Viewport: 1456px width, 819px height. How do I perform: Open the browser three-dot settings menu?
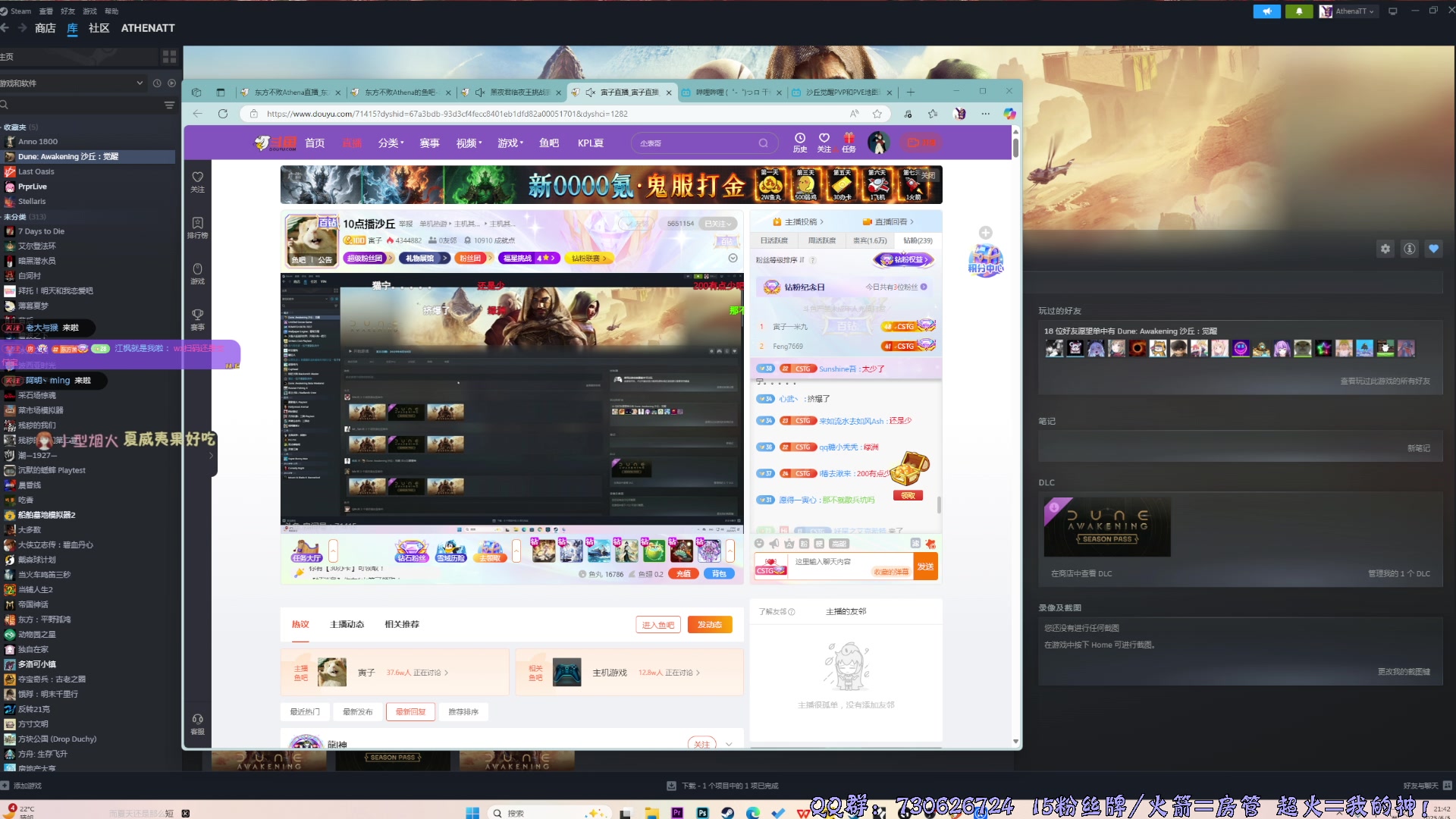[x=985, y=114]
